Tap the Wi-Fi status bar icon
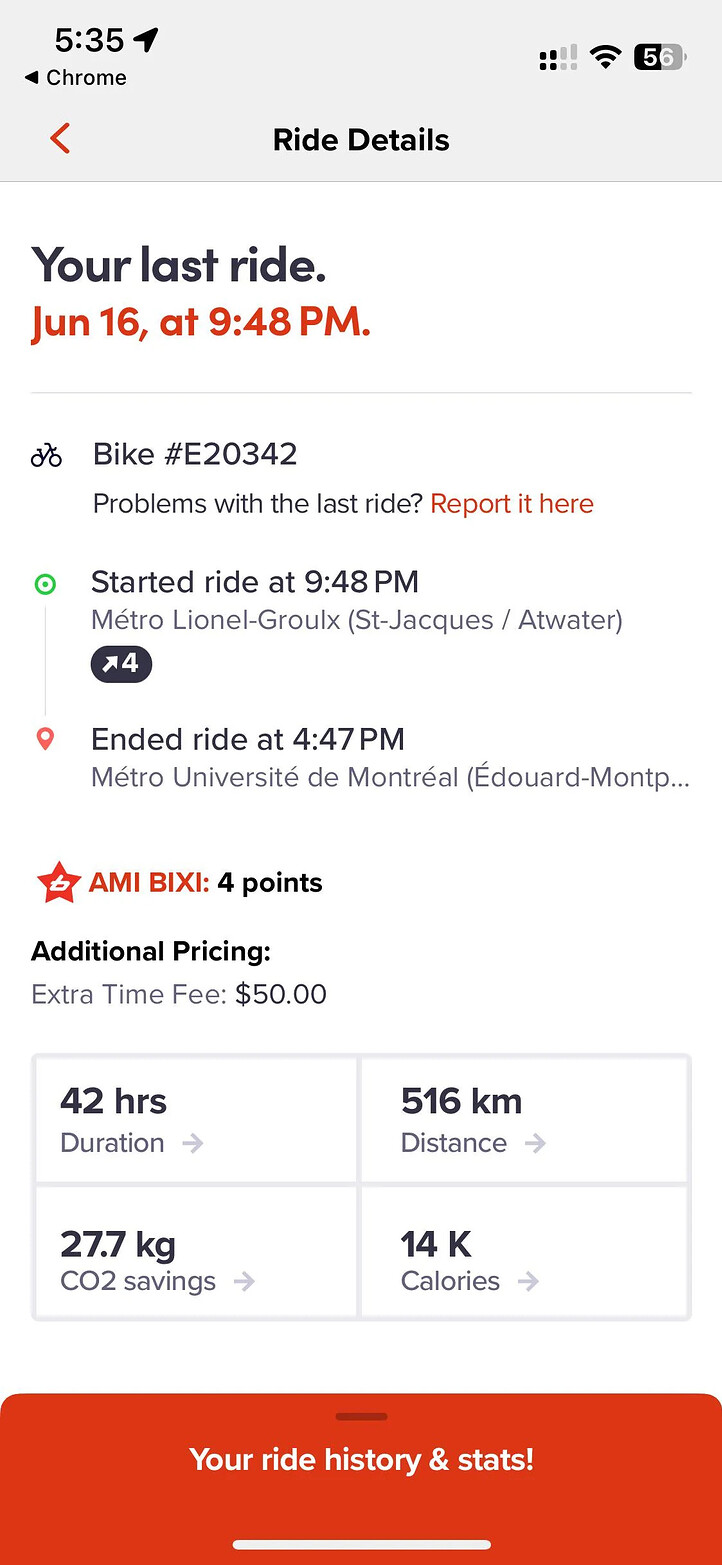The image size is (722, 1565). pos(604,58)
